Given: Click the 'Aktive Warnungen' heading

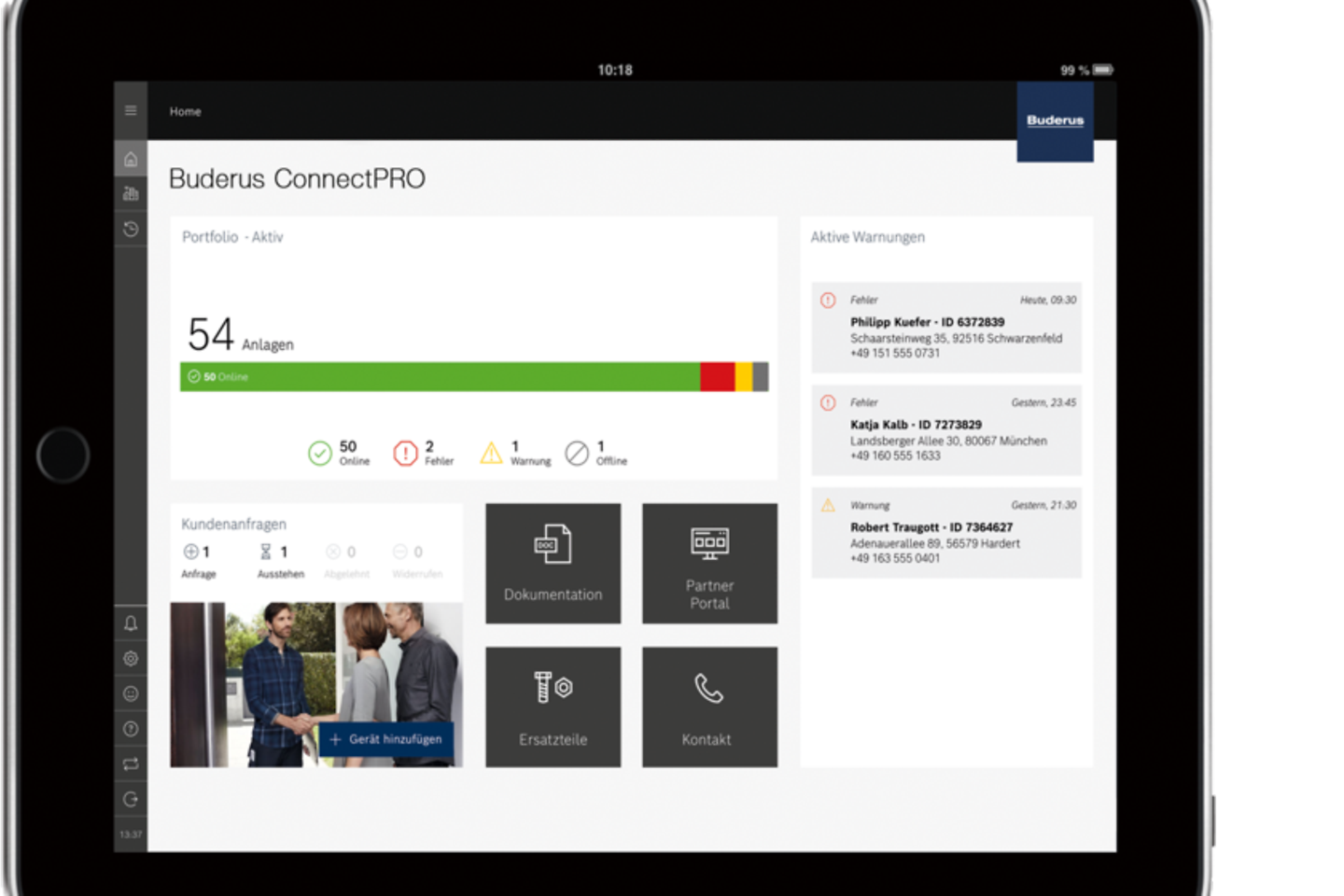Looking at the screenshot, I should point(868,237).
